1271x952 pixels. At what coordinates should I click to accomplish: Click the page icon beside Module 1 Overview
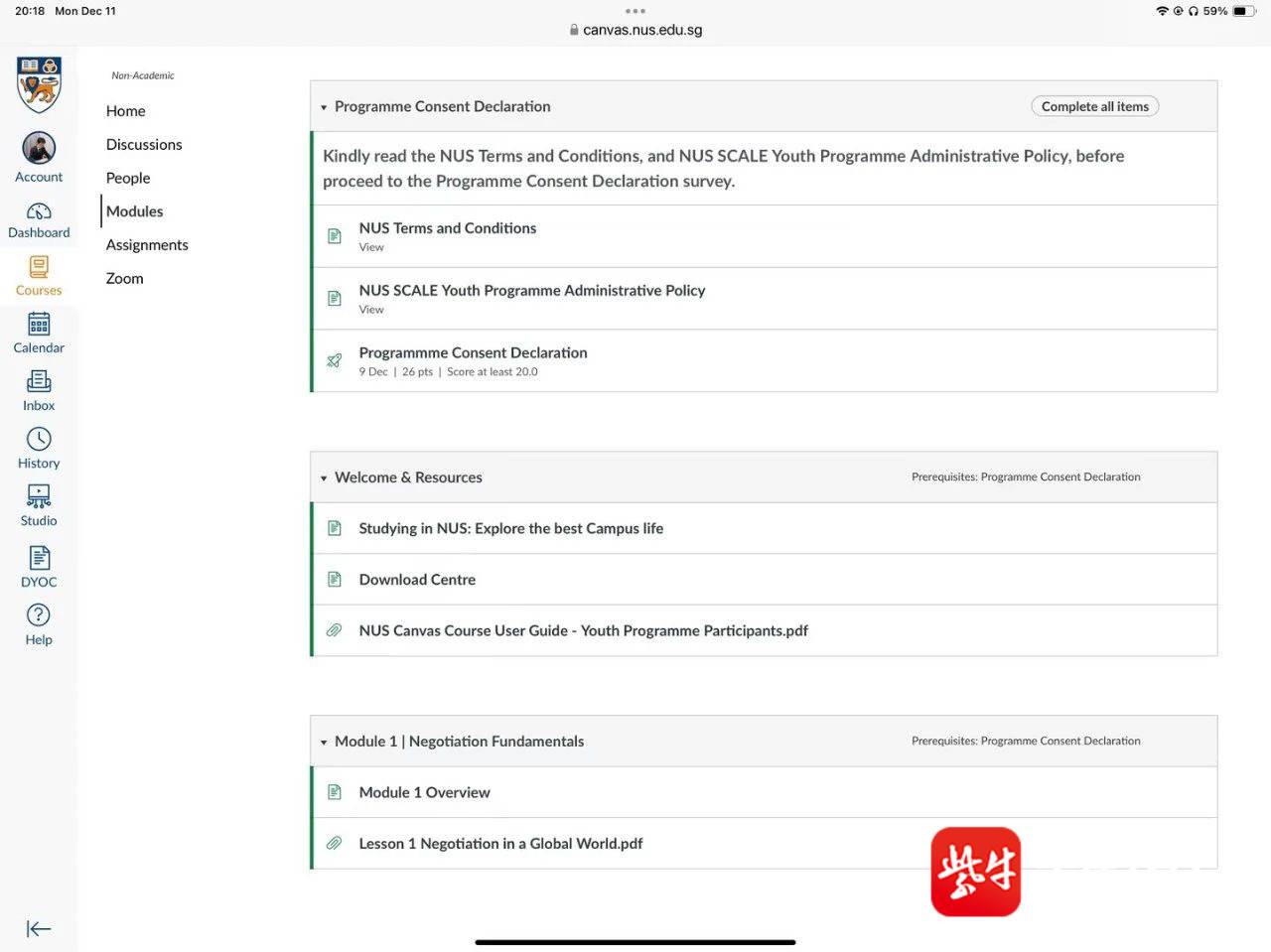tap(335, 792)
